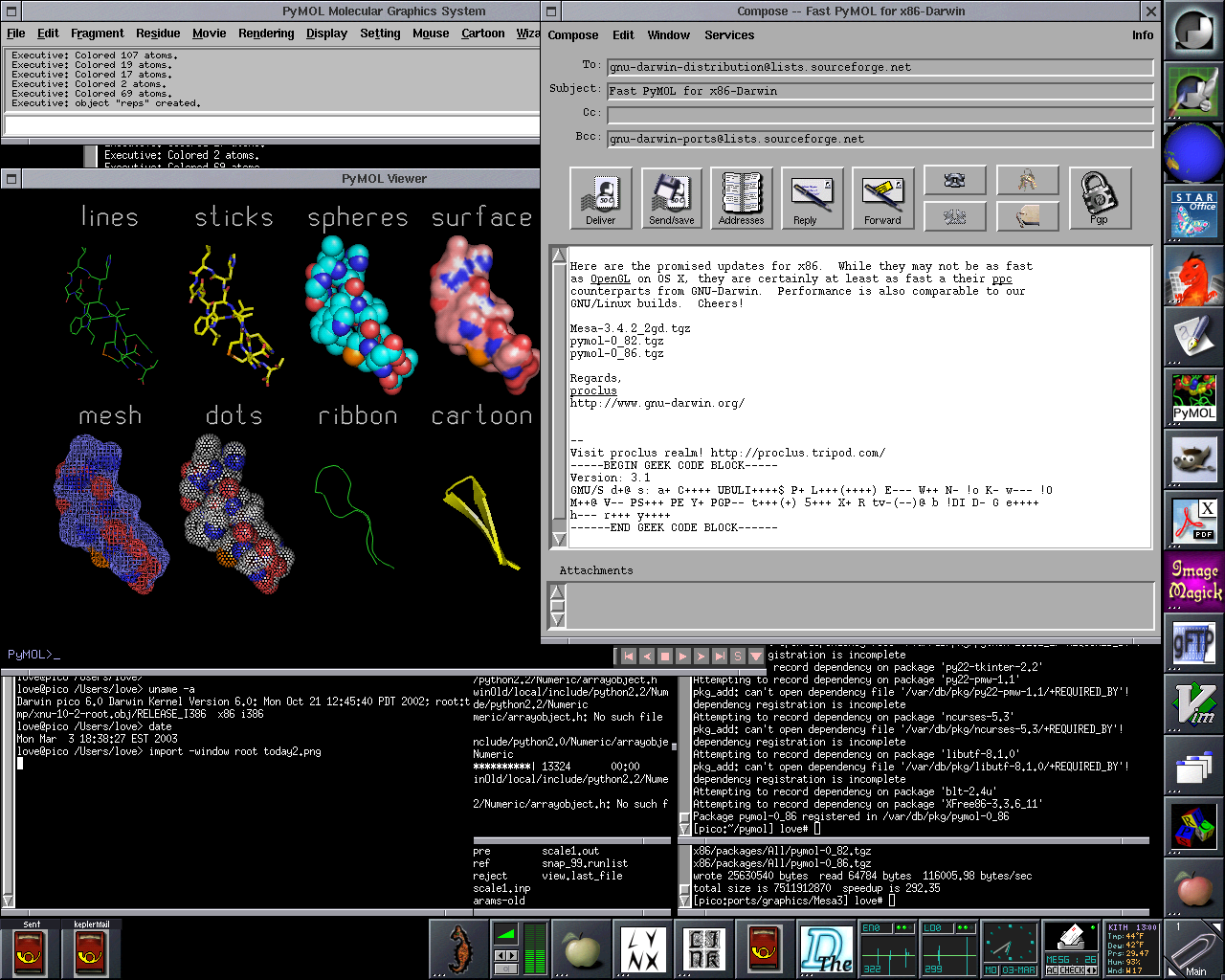This screenshot has height=980, width=1225.
Task: Open the Fragment menu in PyMOL
Action: [x=98, y=33]
